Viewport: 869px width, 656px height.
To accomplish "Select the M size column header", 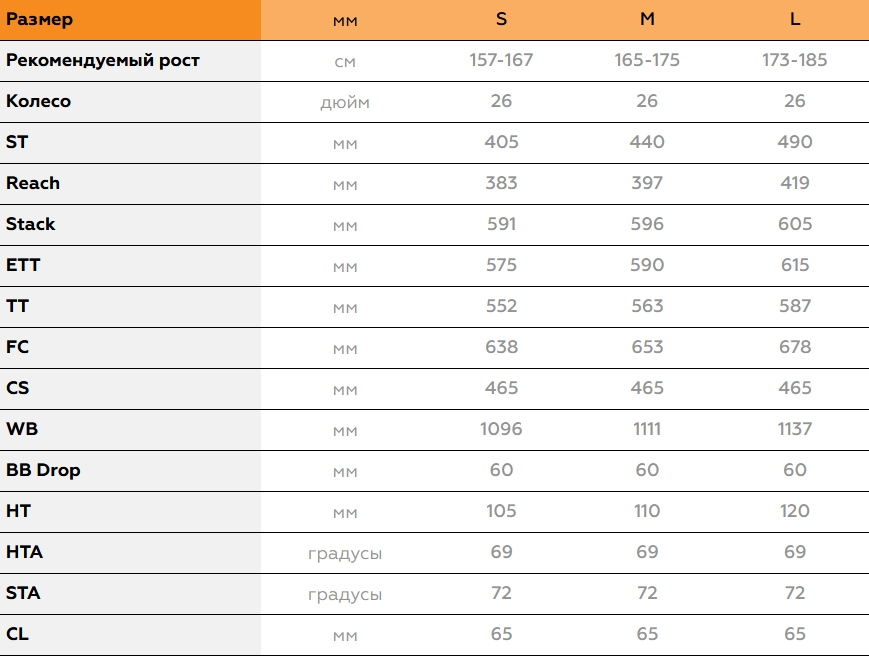I will pos(647,19).
